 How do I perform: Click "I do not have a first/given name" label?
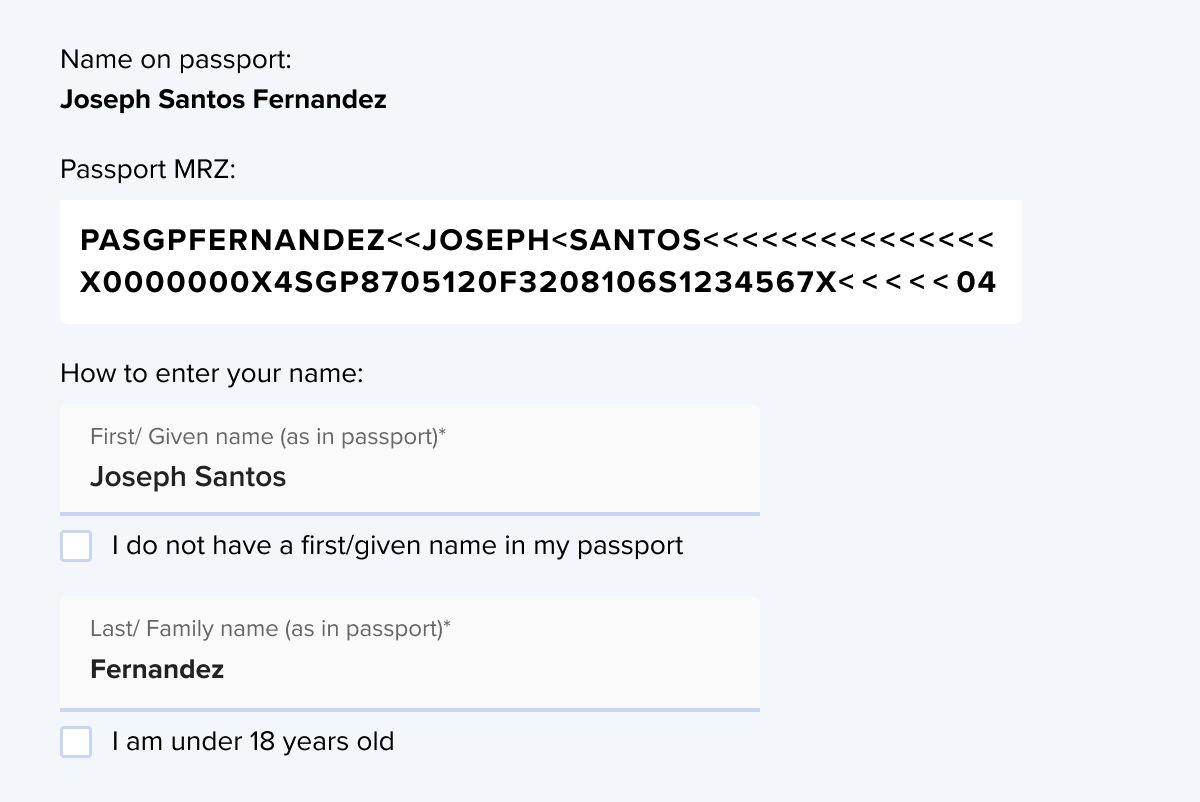coord(397,546)
